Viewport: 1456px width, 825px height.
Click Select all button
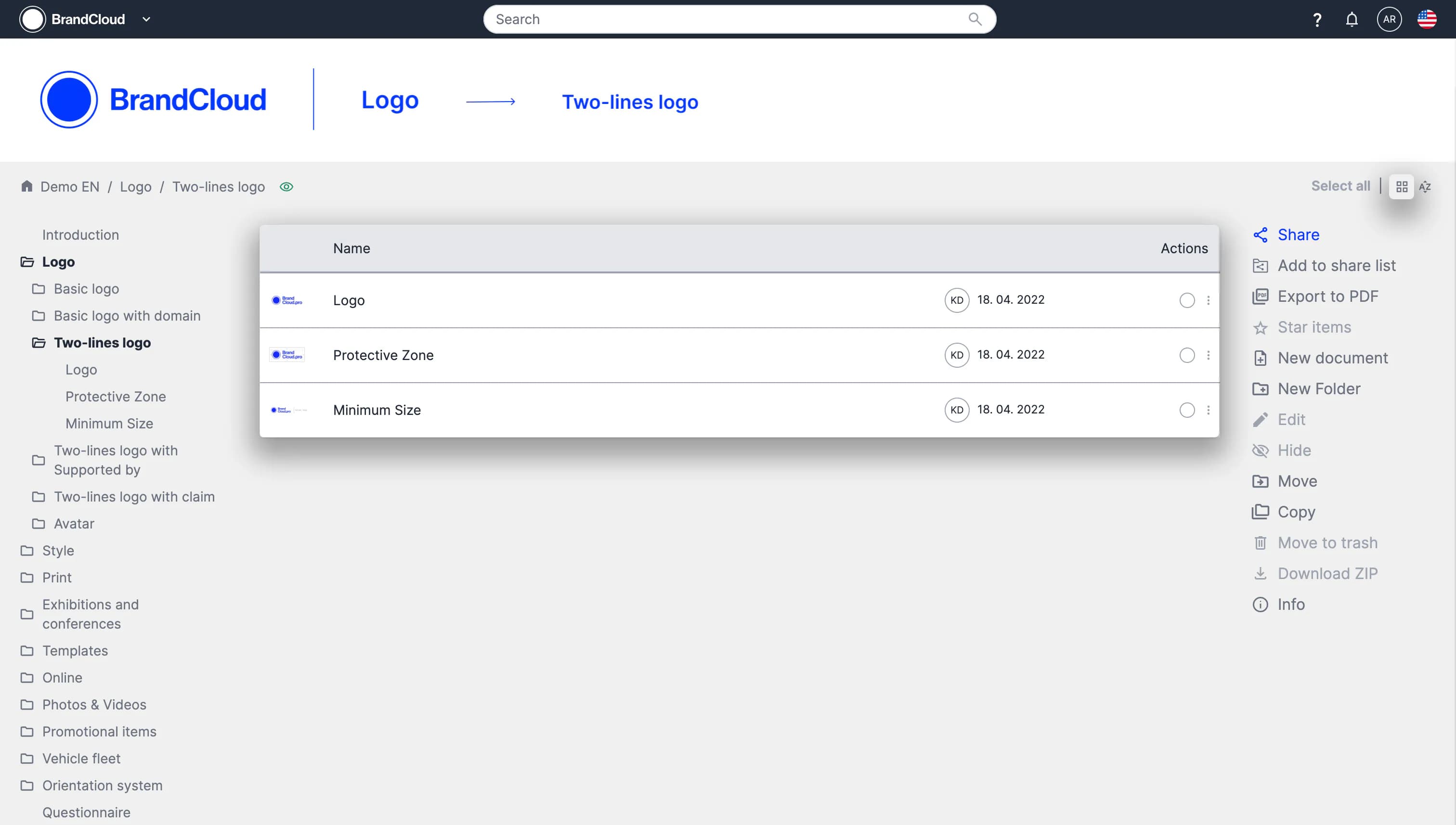coord(1340,186)
